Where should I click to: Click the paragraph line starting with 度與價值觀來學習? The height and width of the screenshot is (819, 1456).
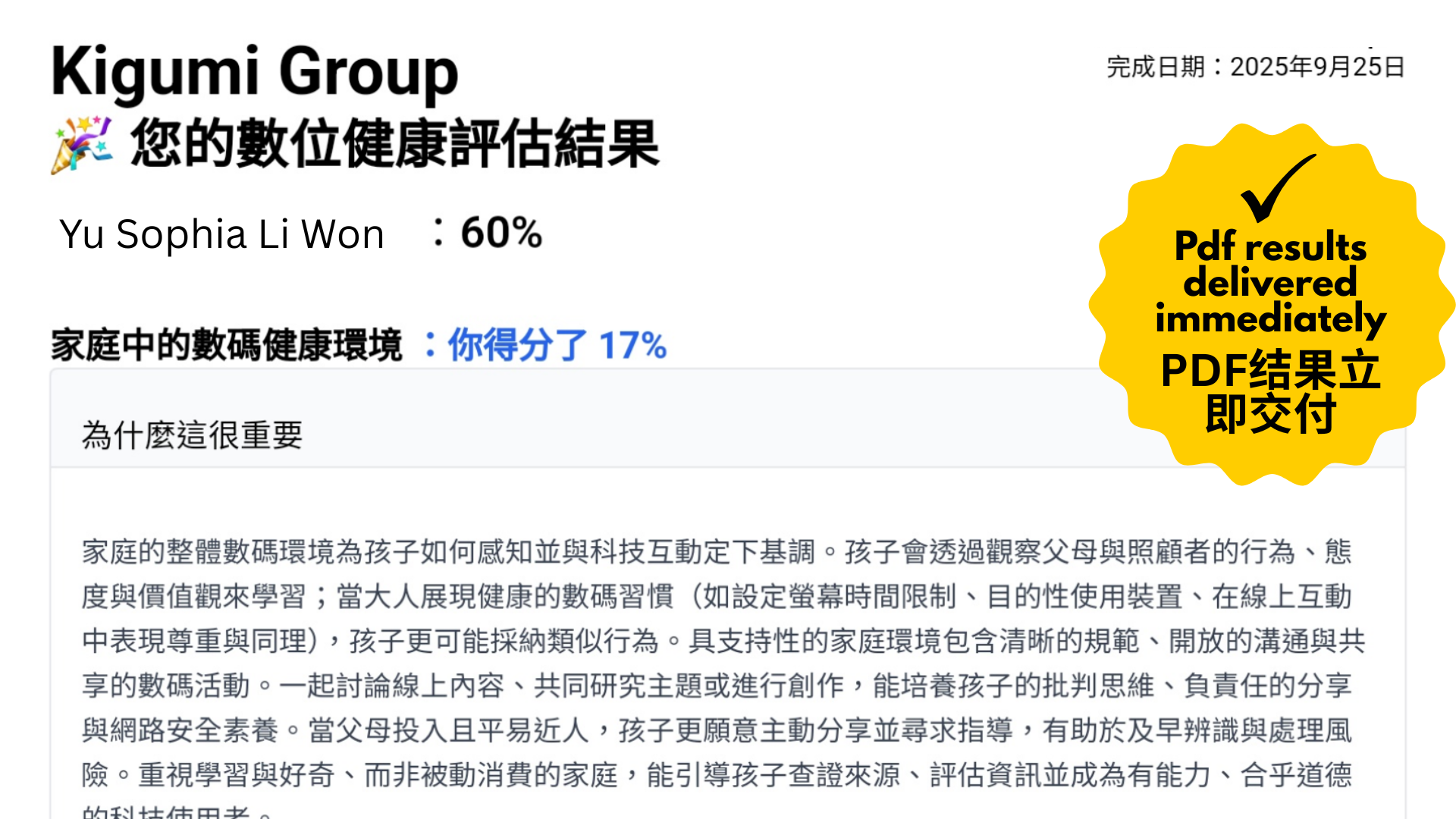(716, 596)
